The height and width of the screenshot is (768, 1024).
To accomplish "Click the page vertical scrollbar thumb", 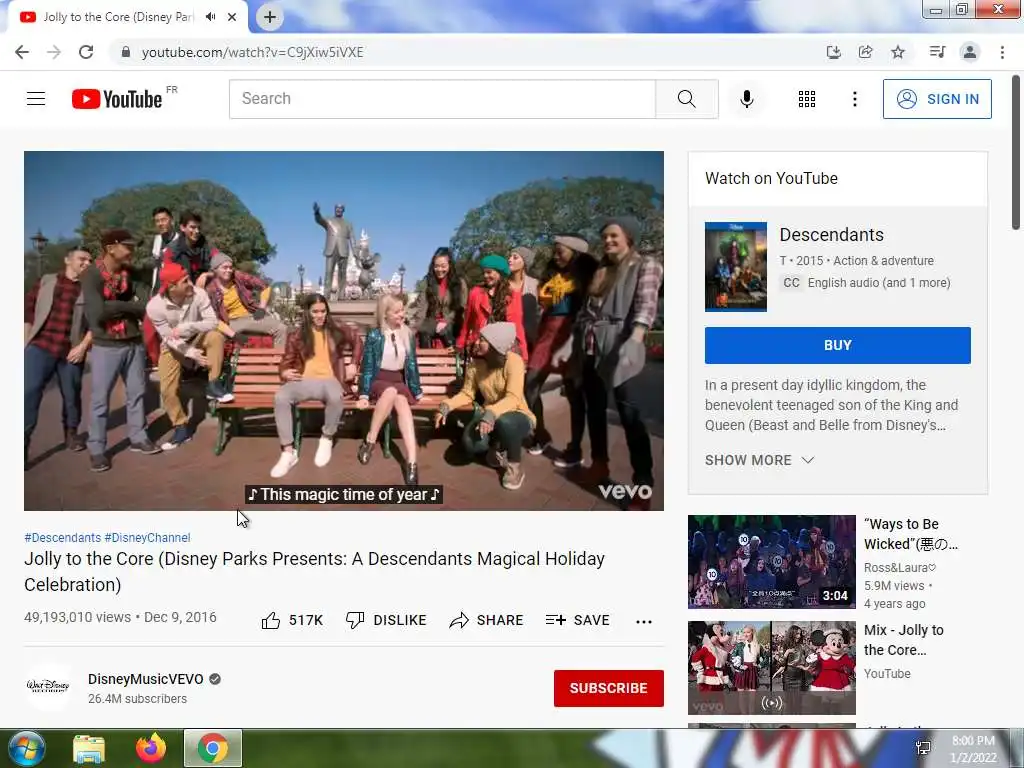I will point(1016,153).
